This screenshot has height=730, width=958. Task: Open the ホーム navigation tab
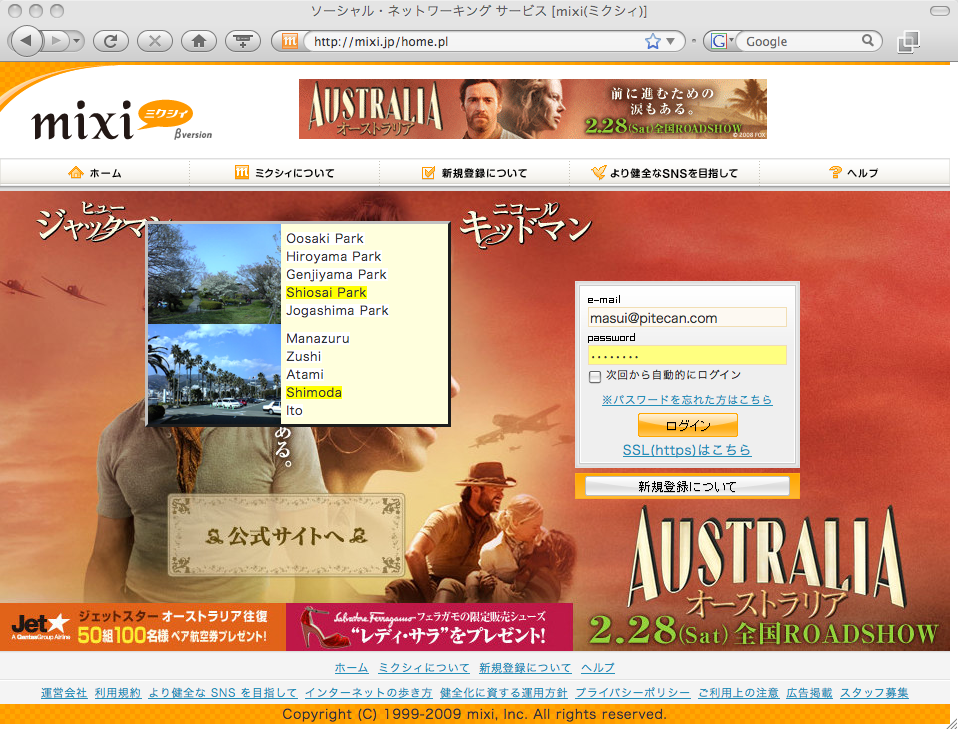[x=95, y=173]
